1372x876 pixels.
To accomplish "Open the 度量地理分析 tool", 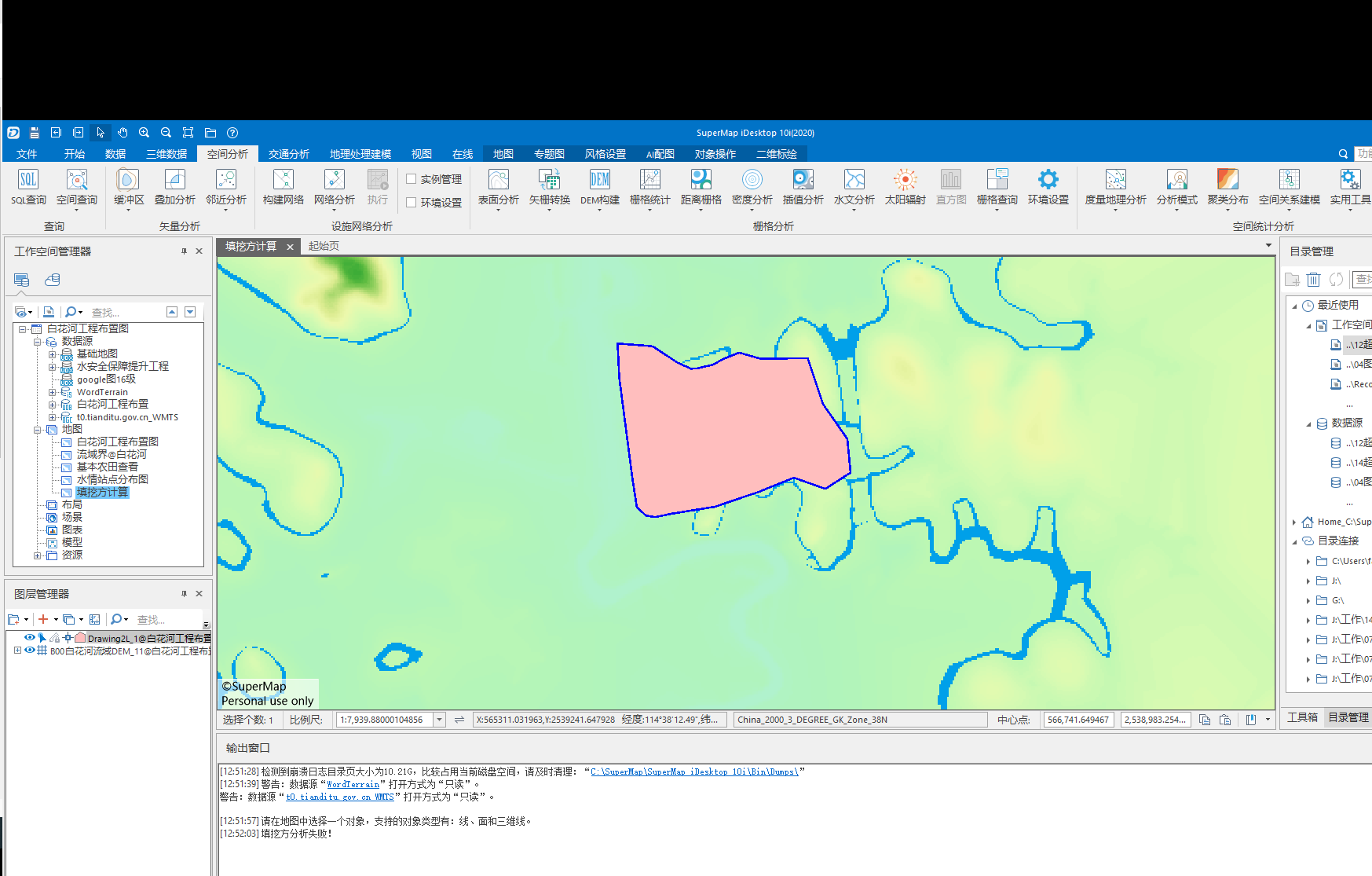I will [x=1116, y=189].
